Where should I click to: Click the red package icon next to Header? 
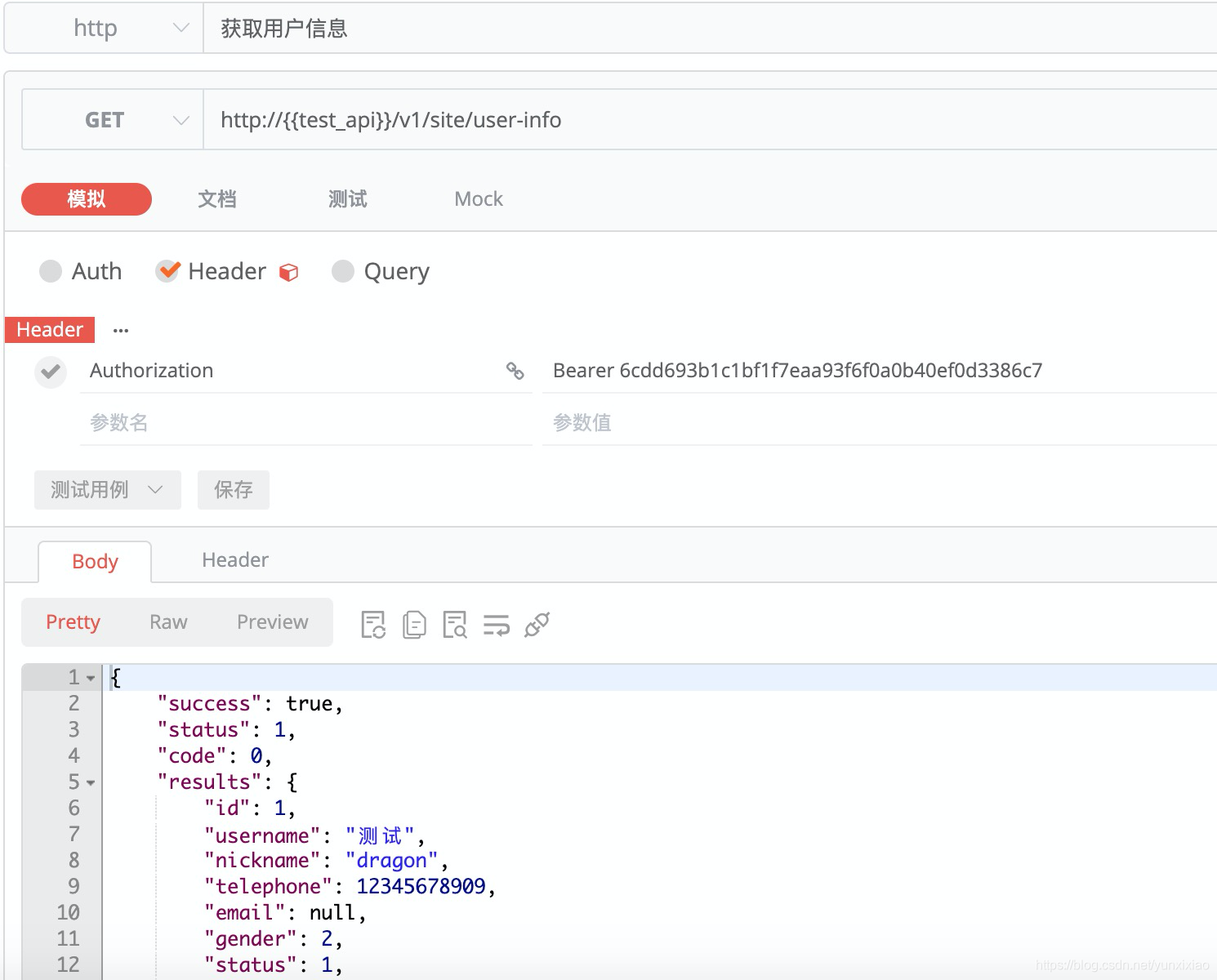(x=288, y=272)
